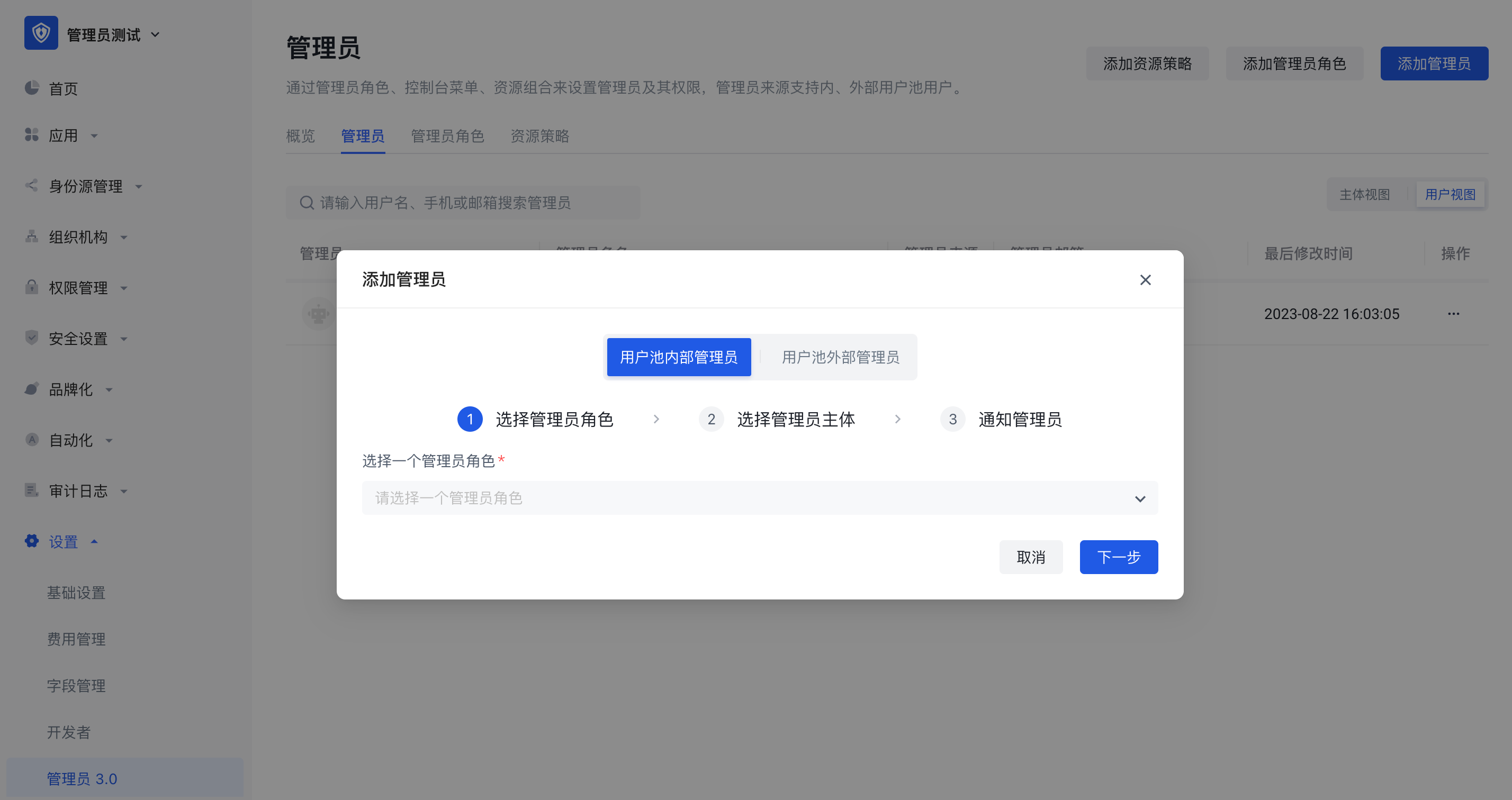
Task: Expand the workspace name dropdown chevron
Action: point(156,34)
